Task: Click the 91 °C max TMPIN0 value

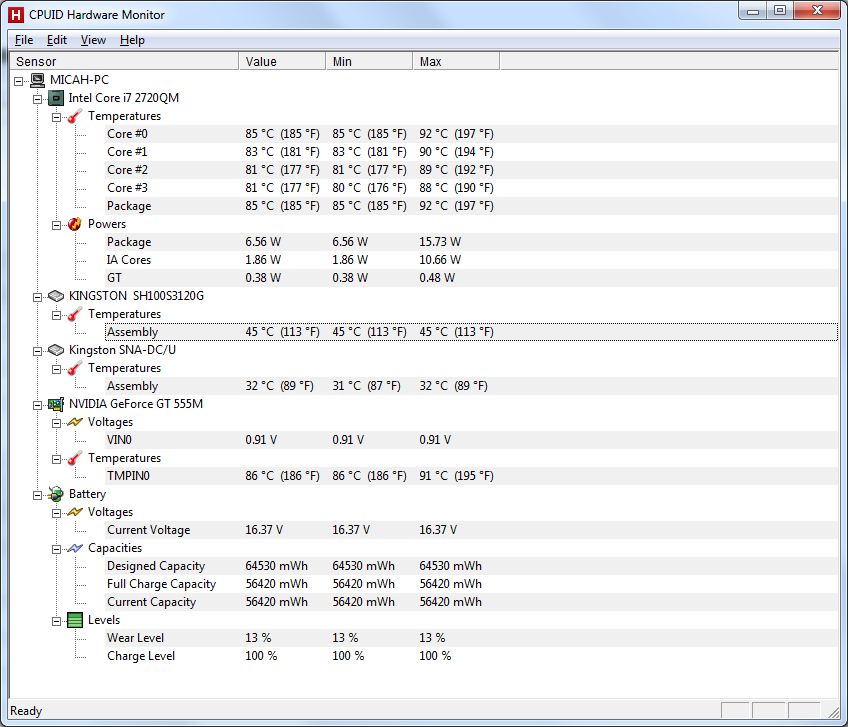Action: pos(456,476)
